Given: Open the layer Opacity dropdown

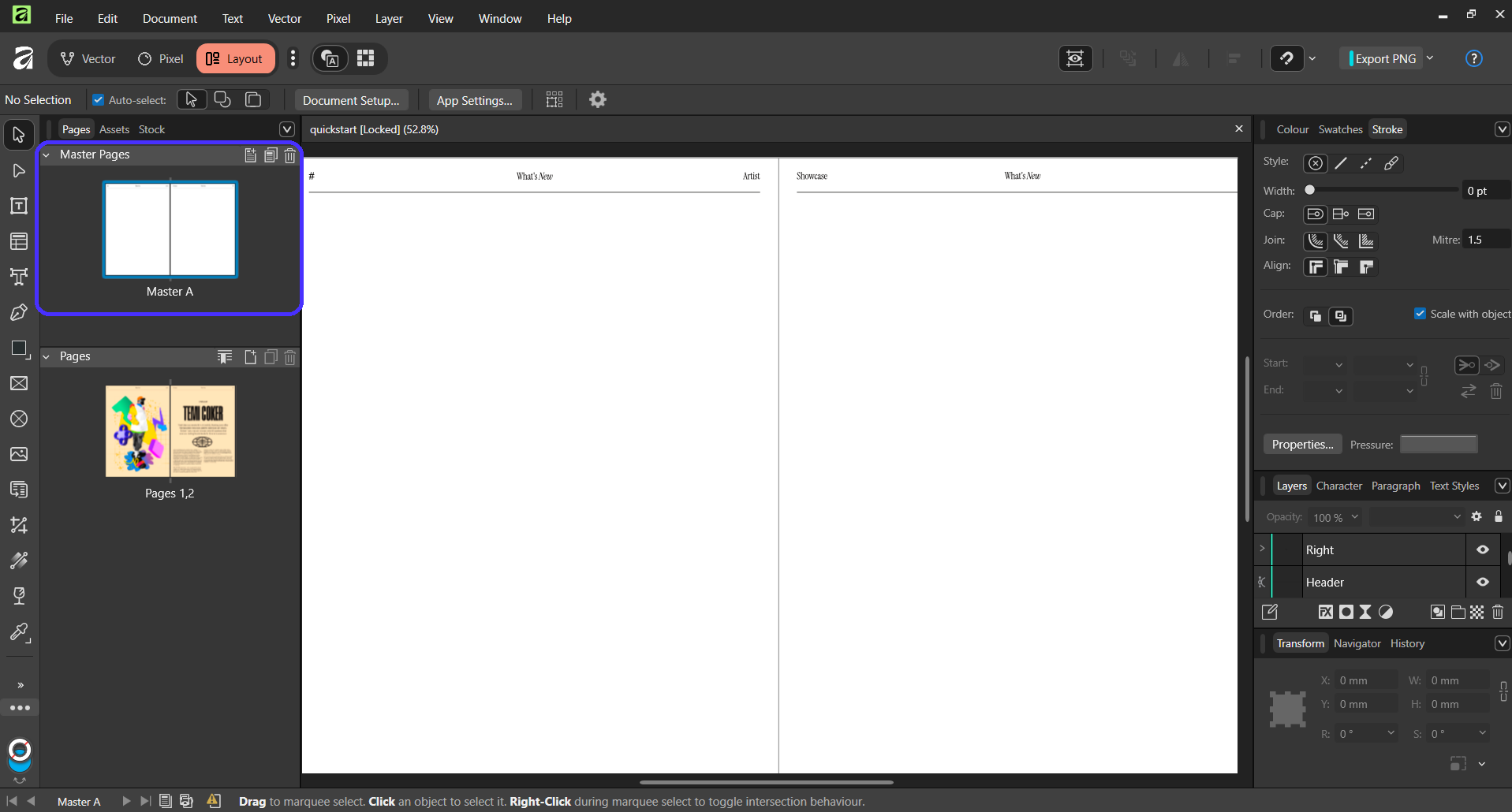Looking at the screenshot, I should [x=1355, y=517].
